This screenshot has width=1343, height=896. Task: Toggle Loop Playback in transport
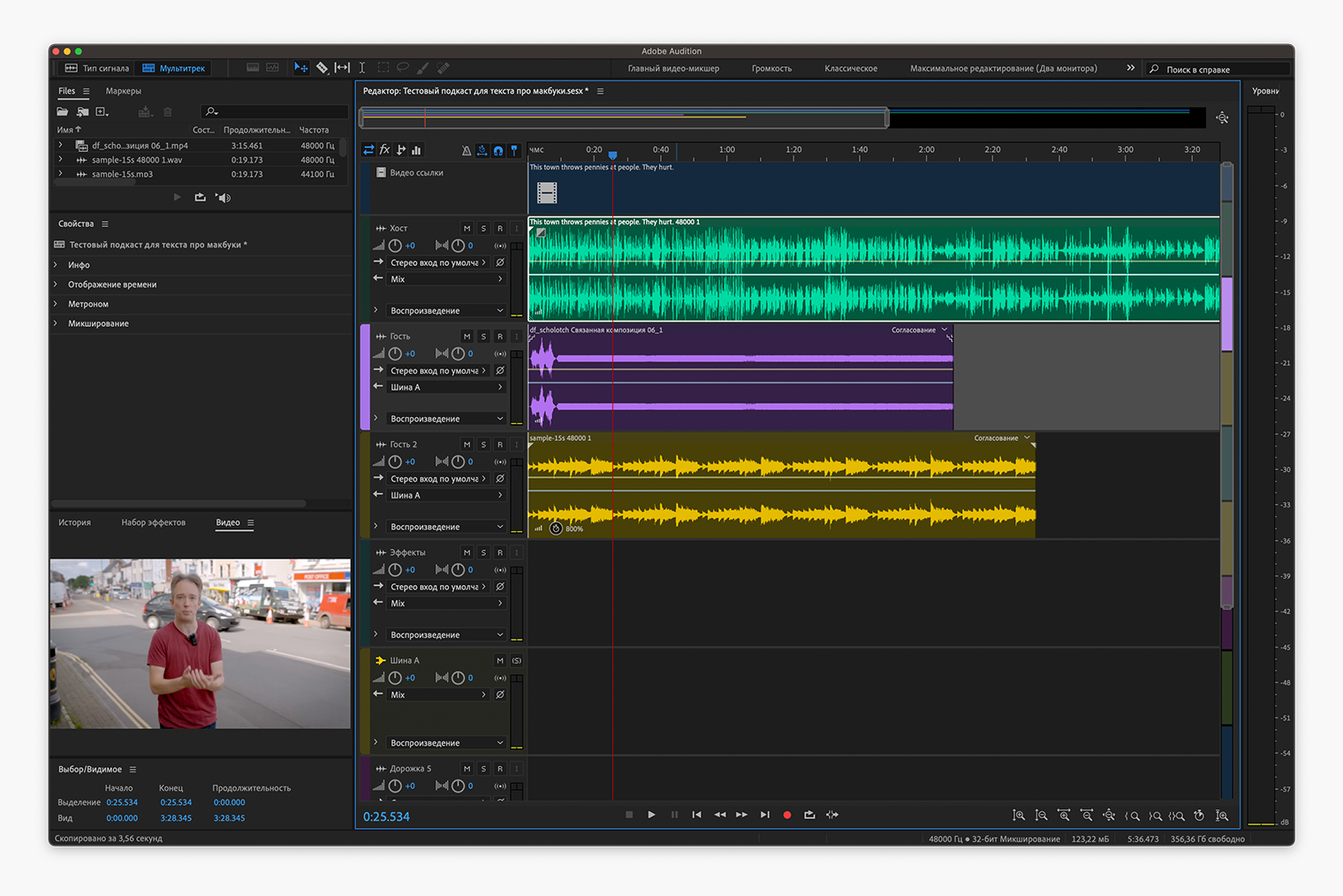point(809,815)
